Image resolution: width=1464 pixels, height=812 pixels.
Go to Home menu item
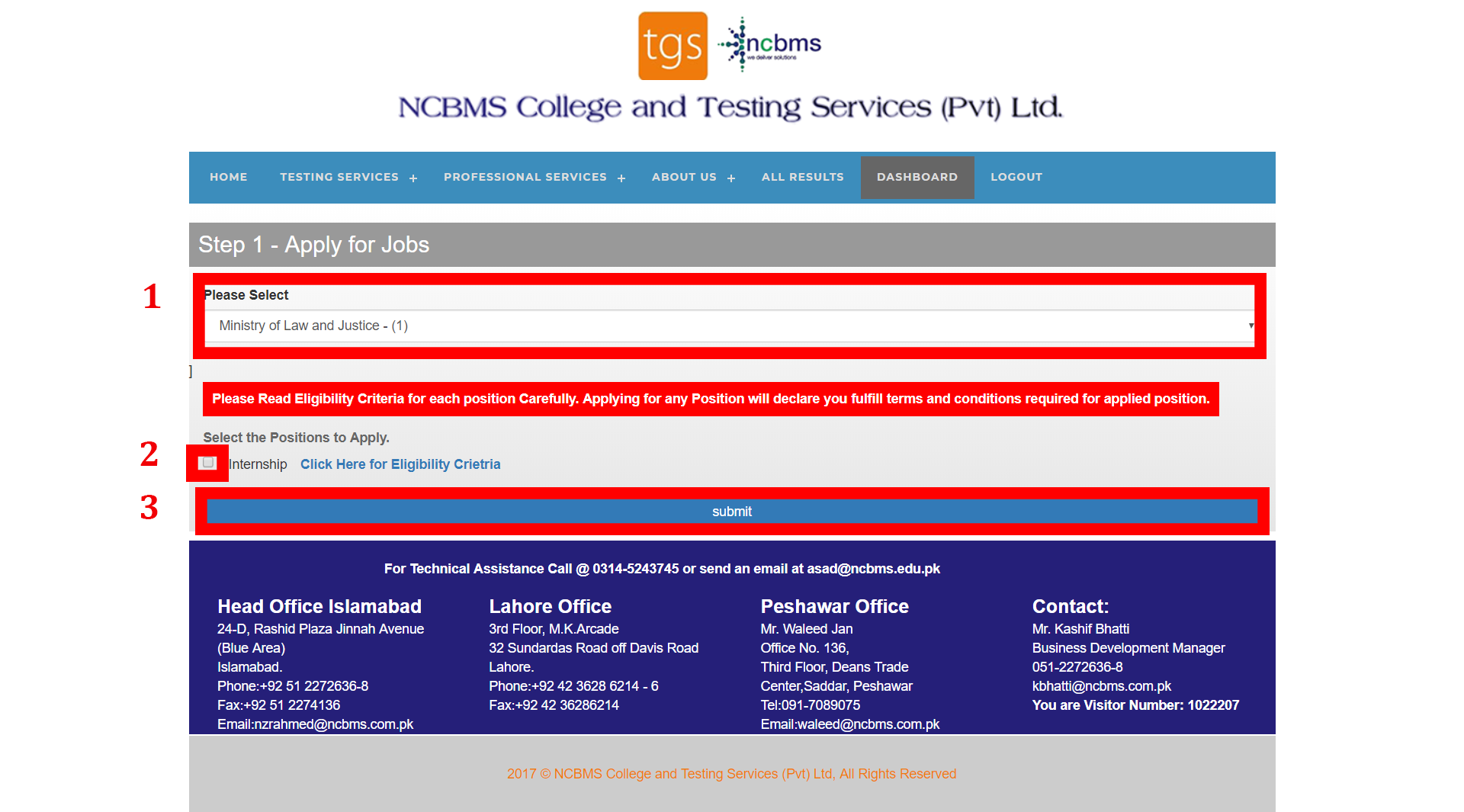tap(229, 177)
